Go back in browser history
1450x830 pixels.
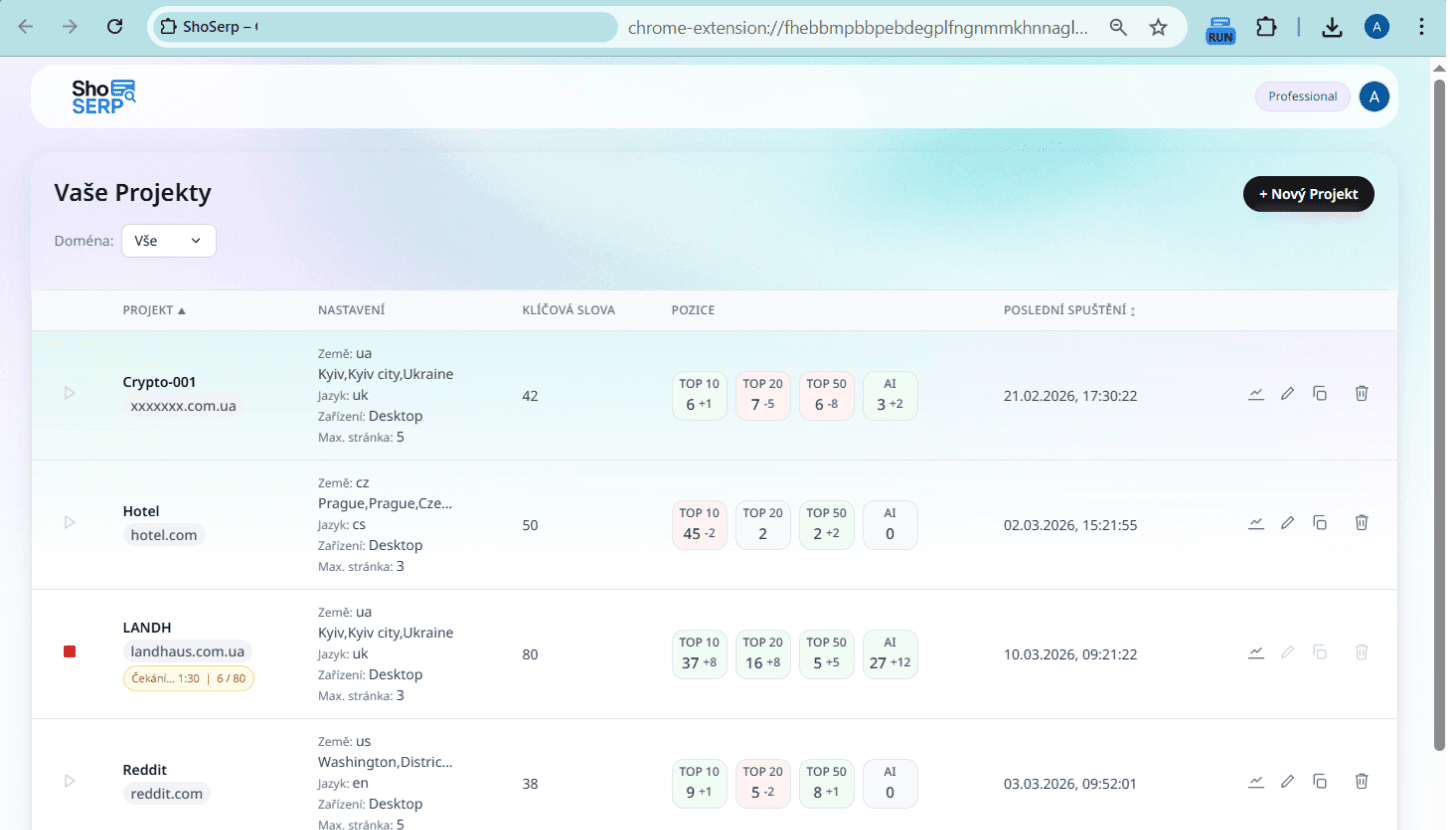click(x=26, y=27)
